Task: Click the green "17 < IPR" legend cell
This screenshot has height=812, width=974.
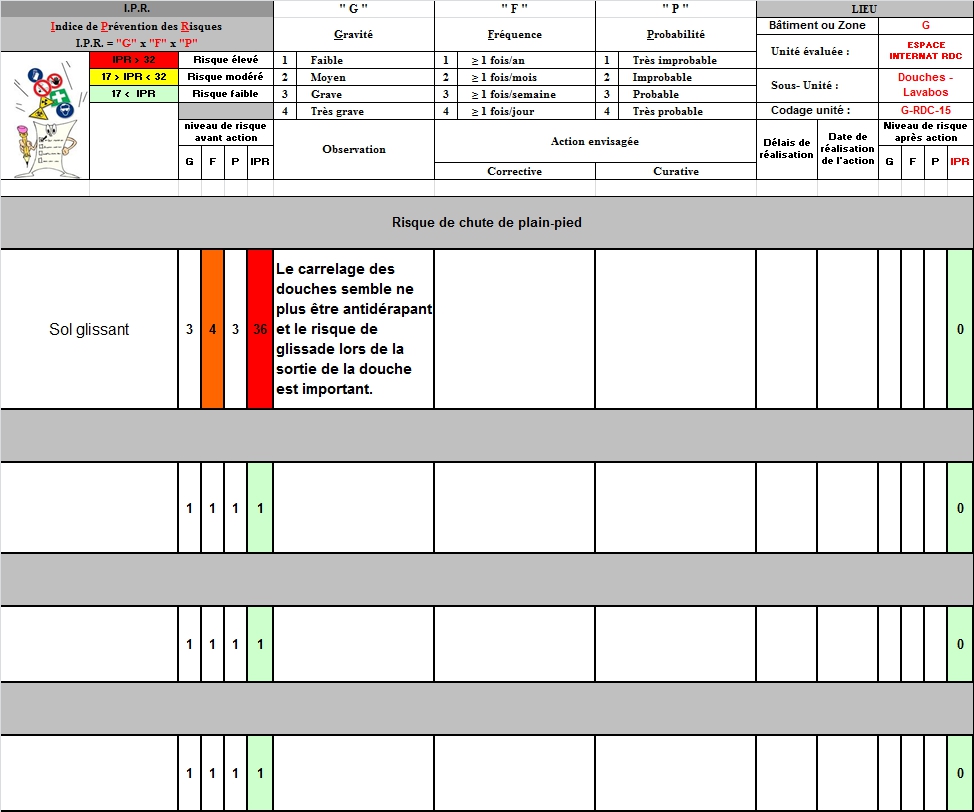Action: coord(133,94)
